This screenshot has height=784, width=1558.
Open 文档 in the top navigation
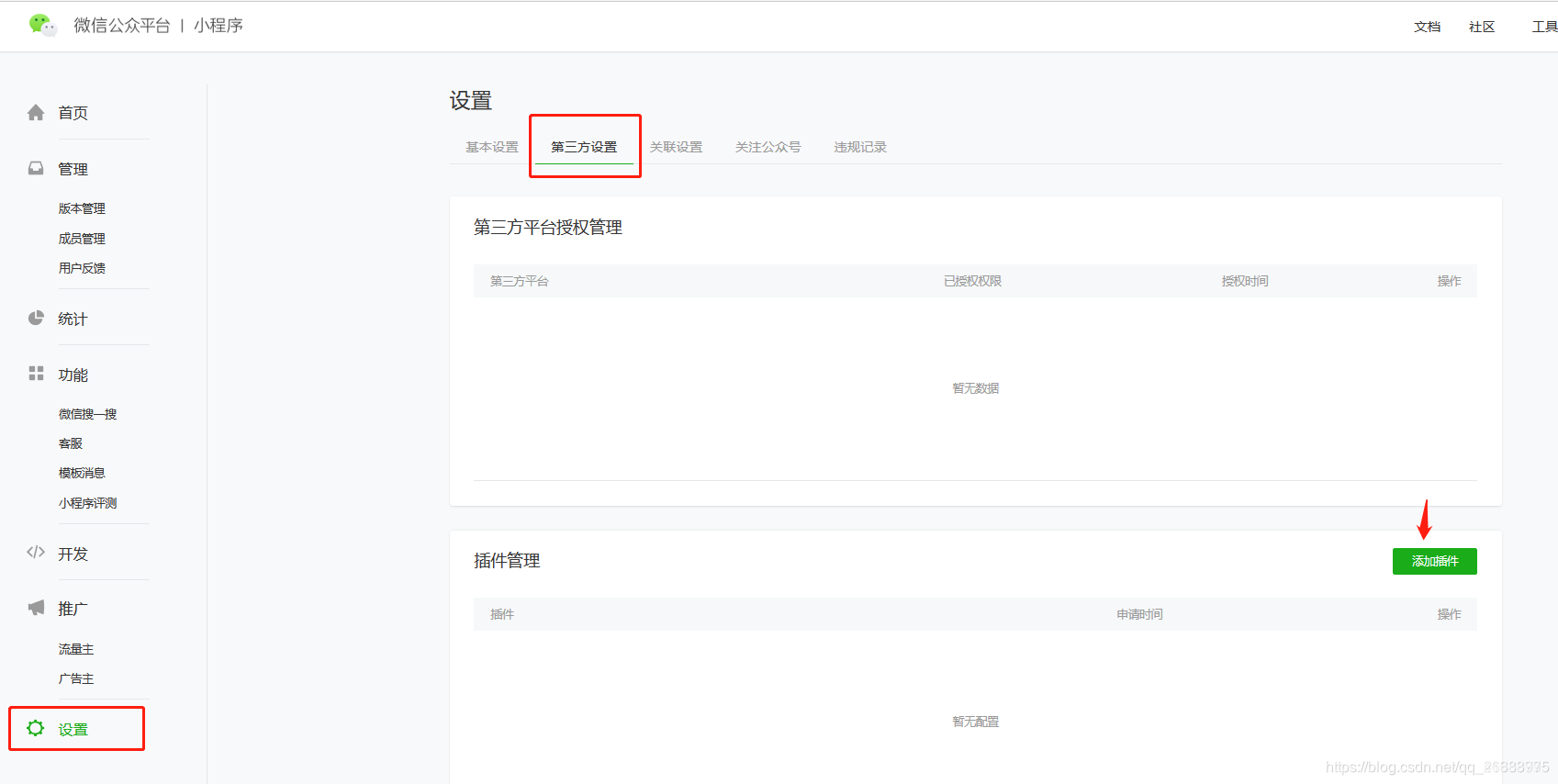pos(1428,27)
